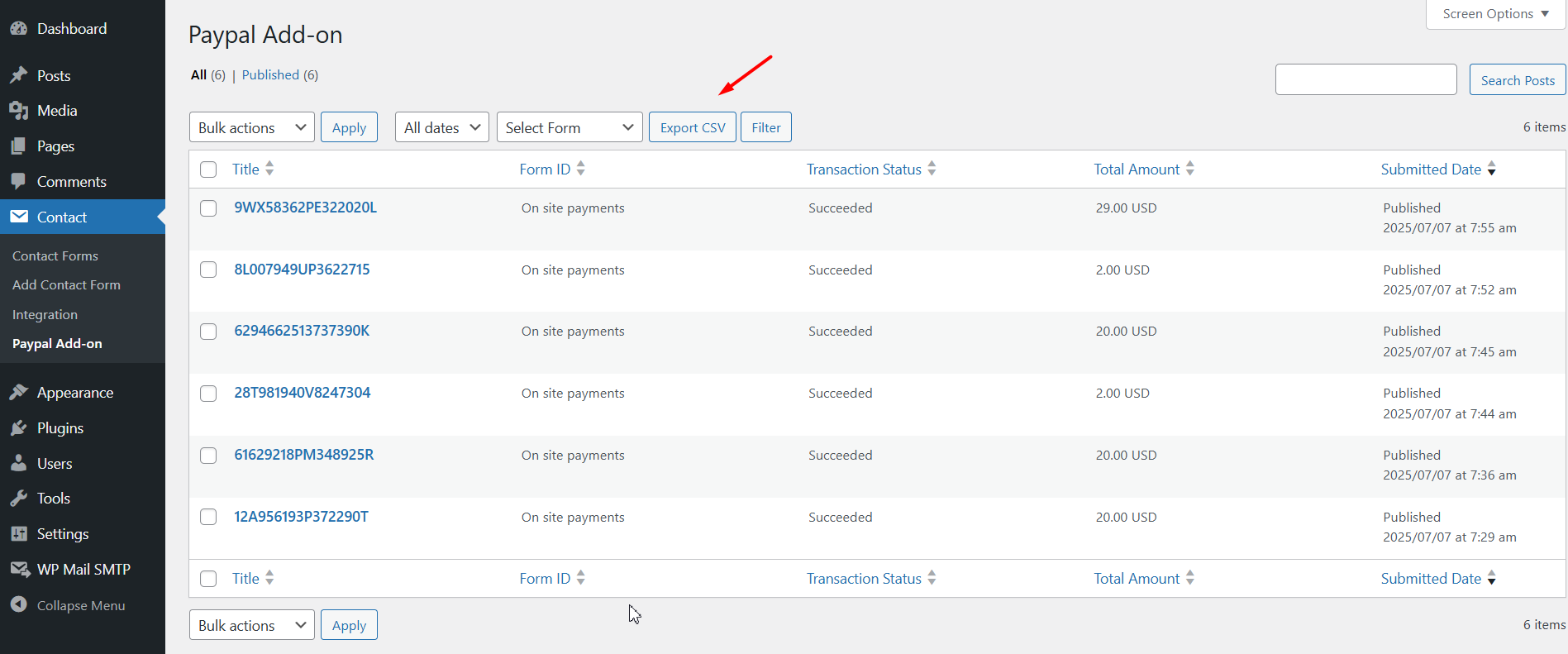Toggle the select-all checkbox in table header
The image size is (1568, 654).
[x=208, y=169]
